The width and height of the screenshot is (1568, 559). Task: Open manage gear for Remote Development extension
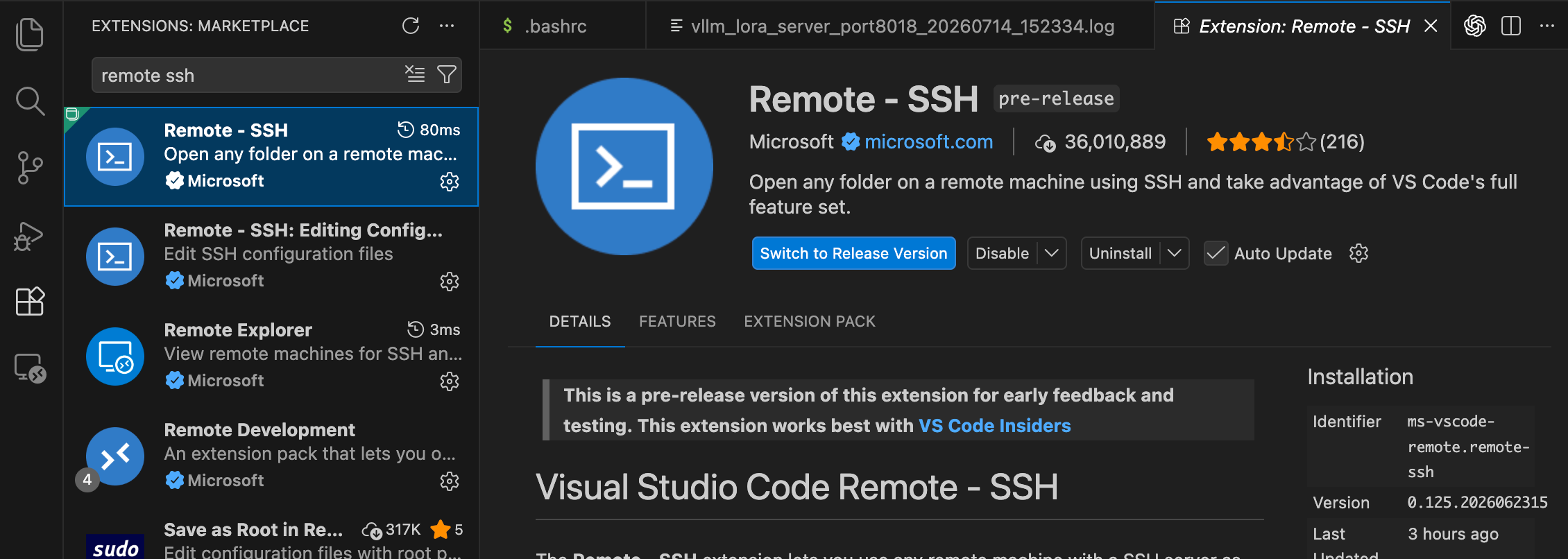(450, 481)
